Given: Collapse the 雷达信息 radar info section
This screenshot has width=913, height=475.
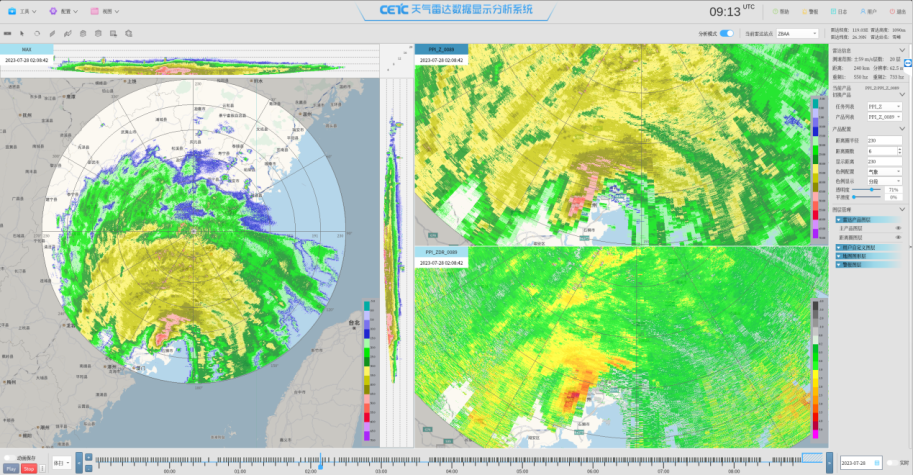Looking at the screenshot, I should (x=903, y=51).
